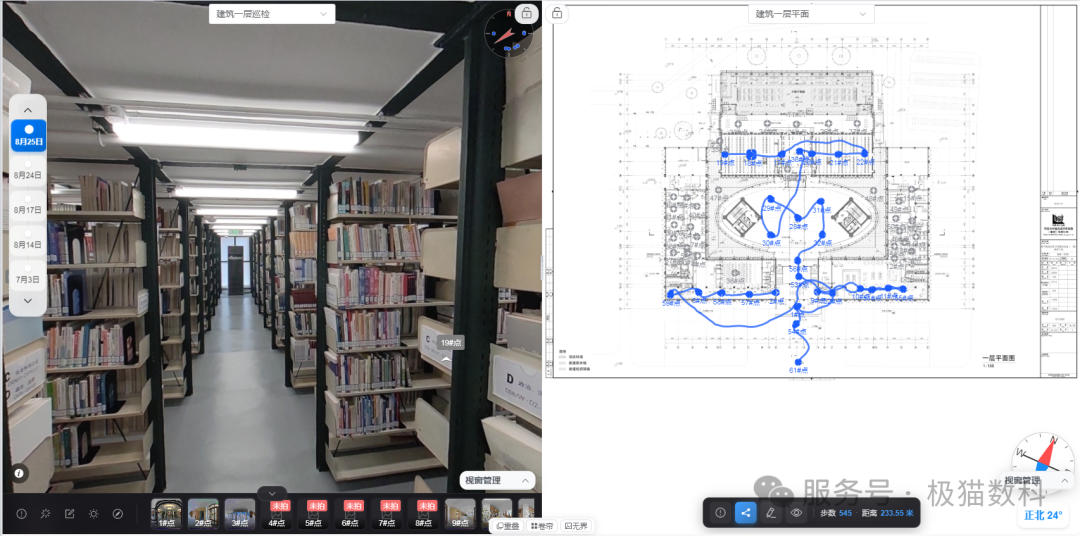Select the 8月14日 date
The image size is (1080, 536).
point(28,242)
